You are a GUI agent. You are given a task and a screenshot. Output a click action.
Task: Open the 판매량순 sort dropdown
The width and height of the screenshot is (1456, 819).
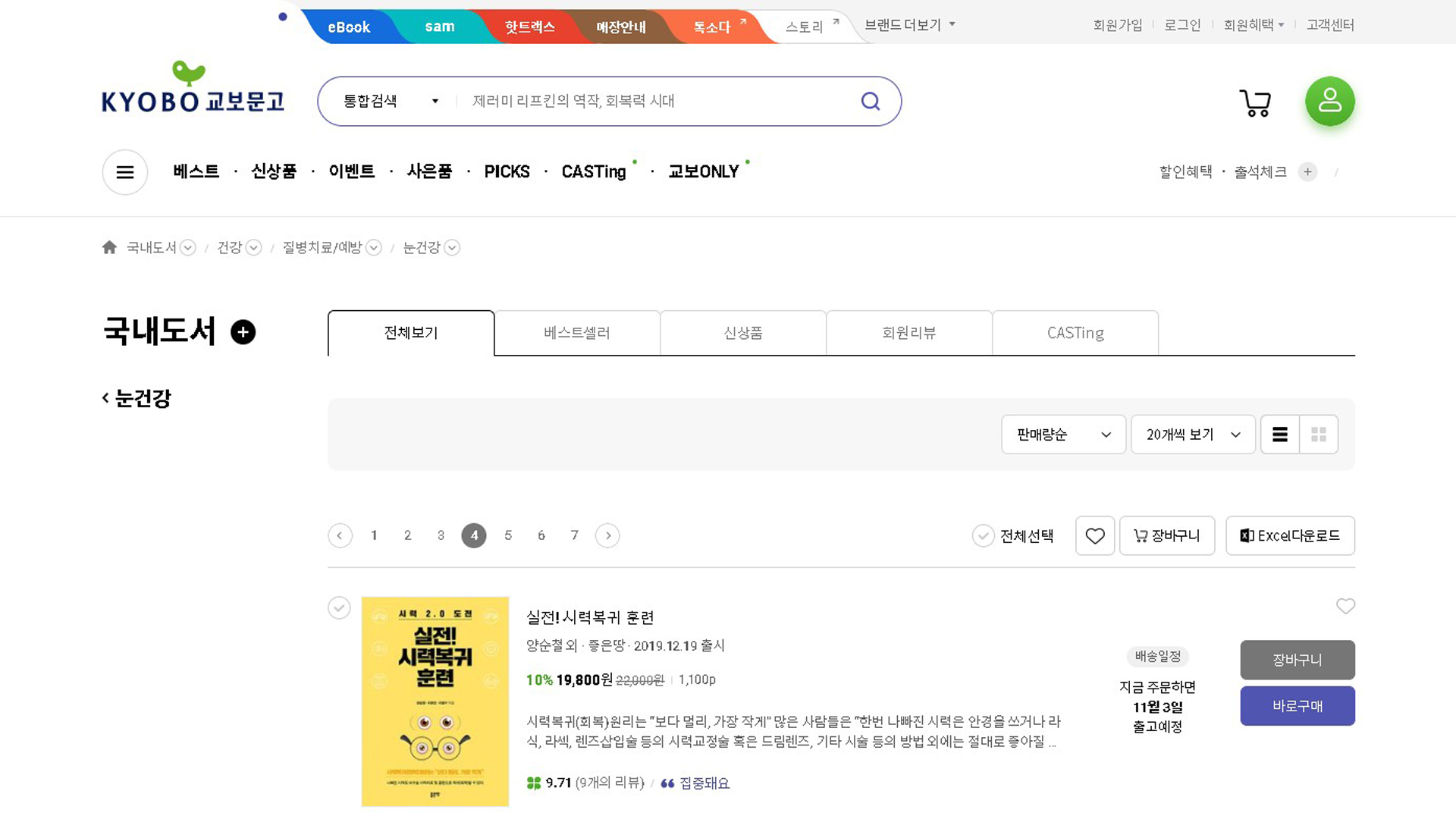pyautogui.click(x=1063, y=435)
